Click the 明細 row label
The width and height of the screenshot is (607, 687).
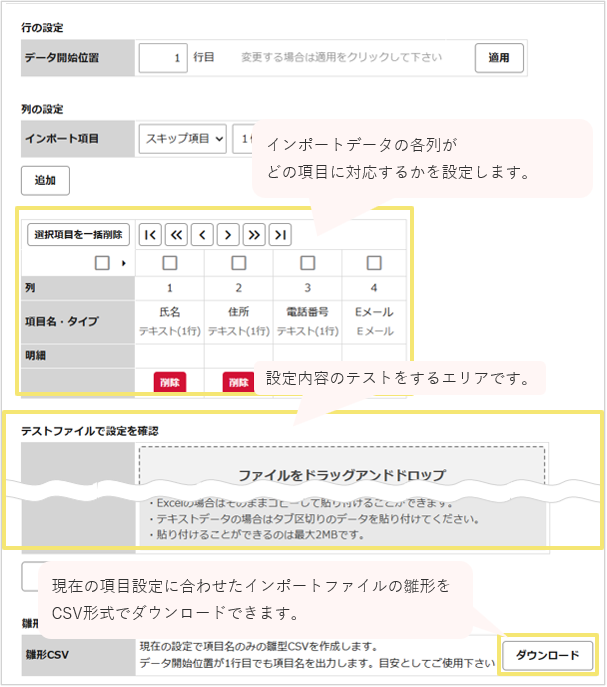tap(35, 356)
